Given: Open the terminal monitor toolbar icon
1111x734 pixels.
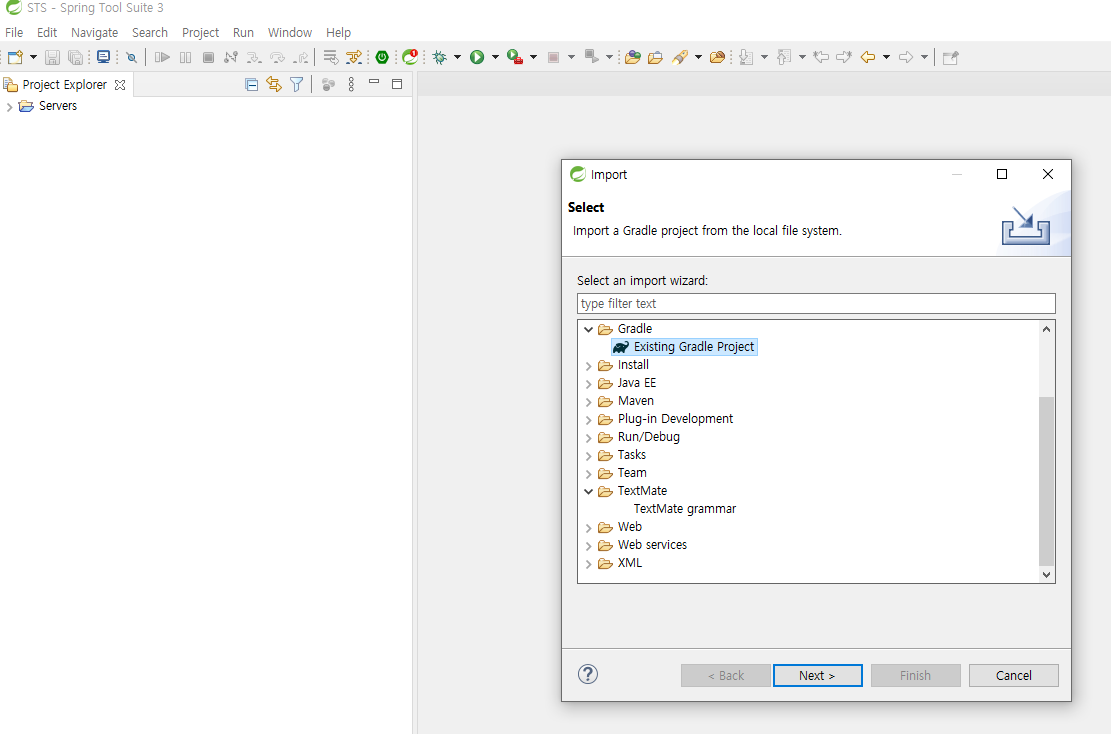Looking at the screenshot, I should pyautogui.click(x=103, y=57).
